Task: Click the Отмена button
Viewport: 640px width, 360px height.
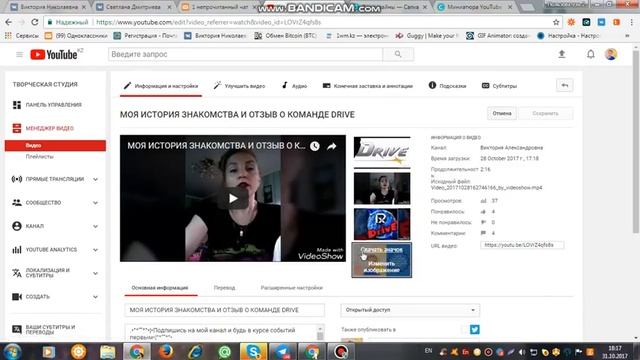Action: click(502, 113)
